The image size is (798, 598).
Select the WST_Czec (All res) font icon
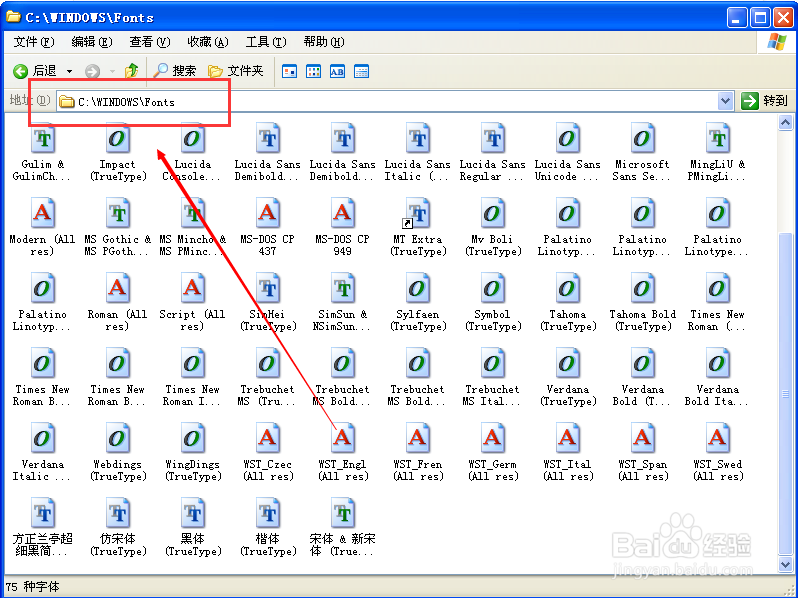click(x=268, y=438)
